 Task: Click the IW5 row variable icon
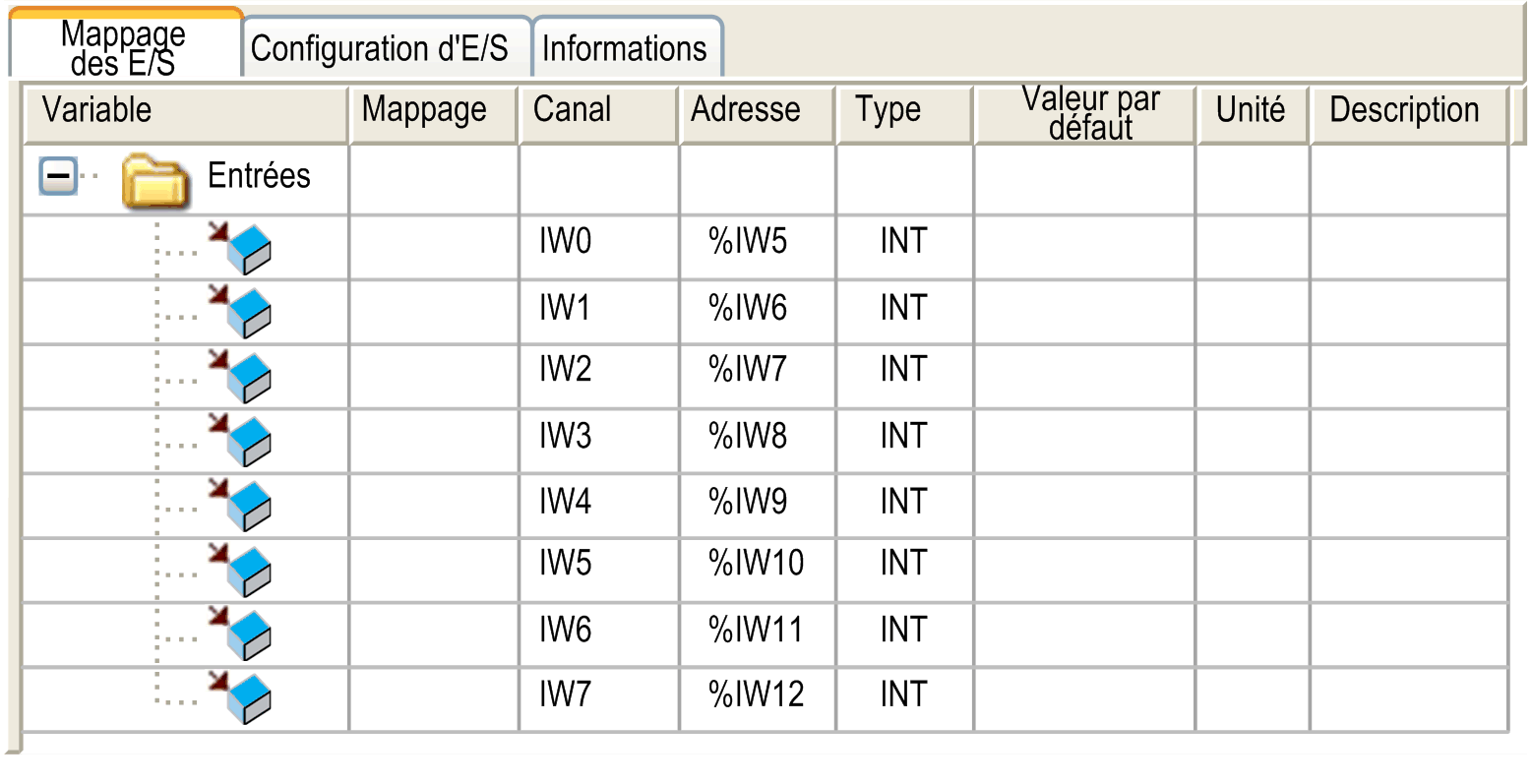[x=240, y=571]
